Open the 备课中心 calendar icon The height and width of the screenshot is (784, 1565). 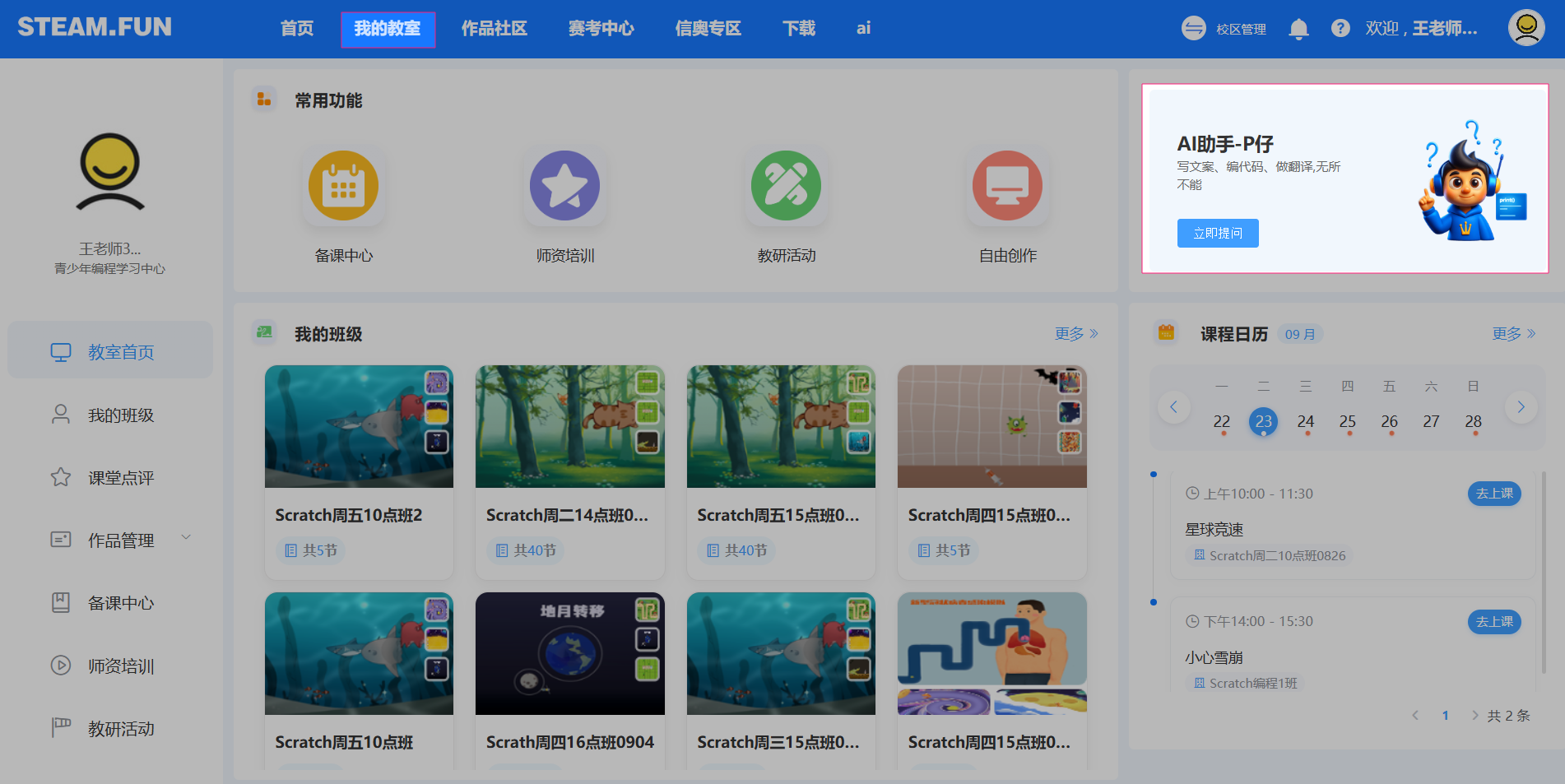(x=343, y=186)
